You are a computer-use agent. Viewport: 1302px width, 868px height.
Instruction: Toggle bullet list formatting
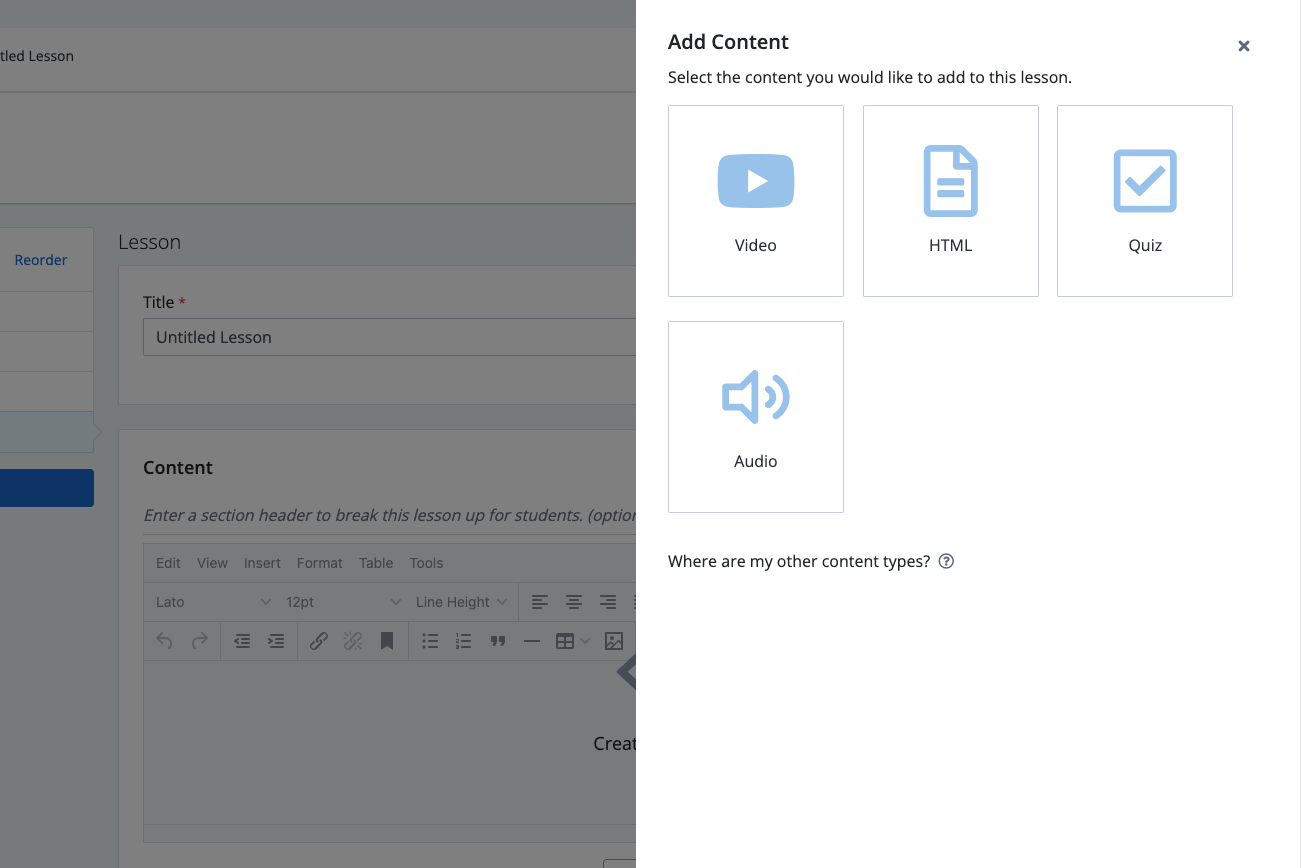pos(430,641)
